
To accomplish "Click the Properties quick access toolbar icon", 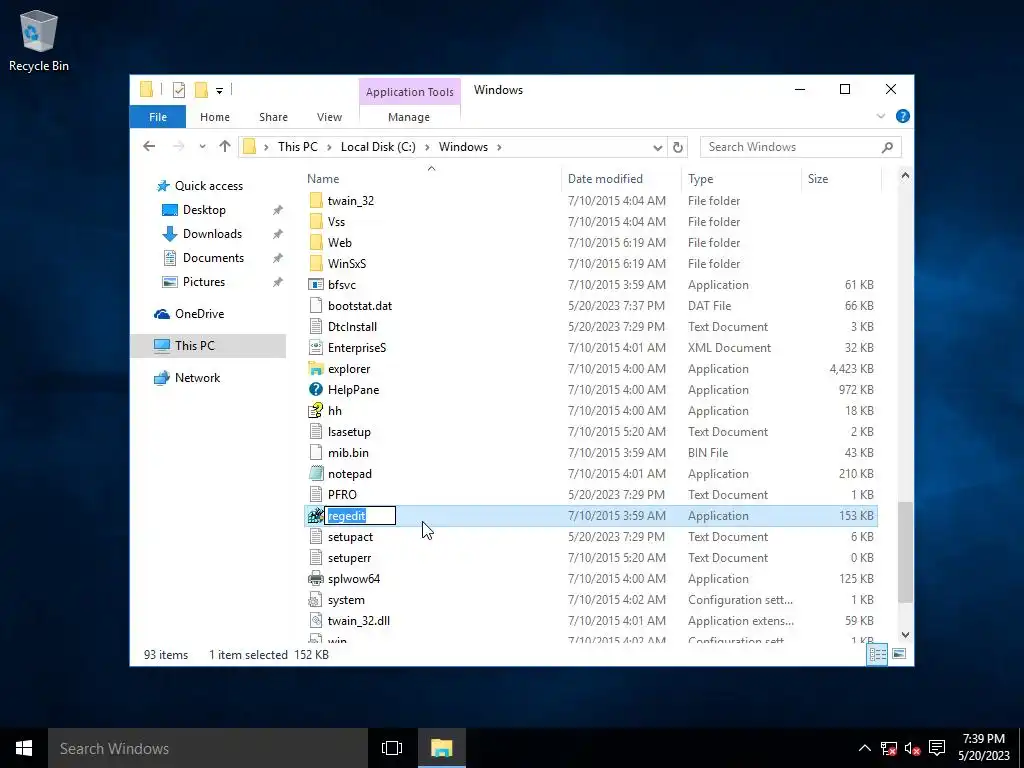I will [179, 90].
